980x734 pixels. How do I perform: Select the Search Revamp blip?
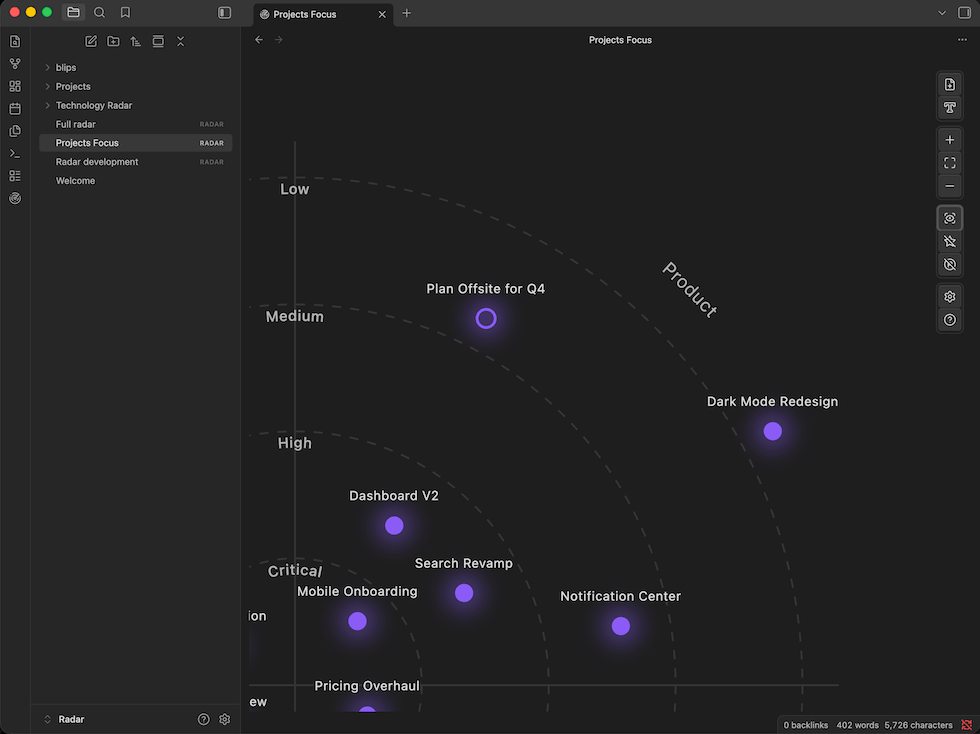pos(464,593)
